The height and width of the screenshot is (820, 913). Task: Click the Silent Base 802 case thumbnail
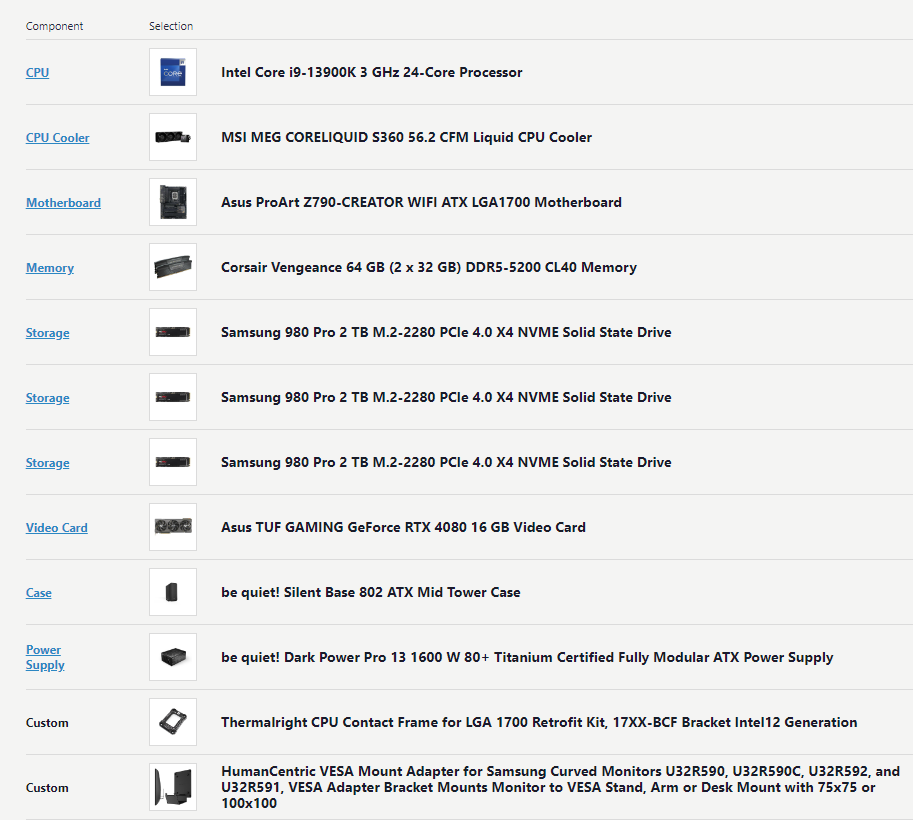coord(173,592)
